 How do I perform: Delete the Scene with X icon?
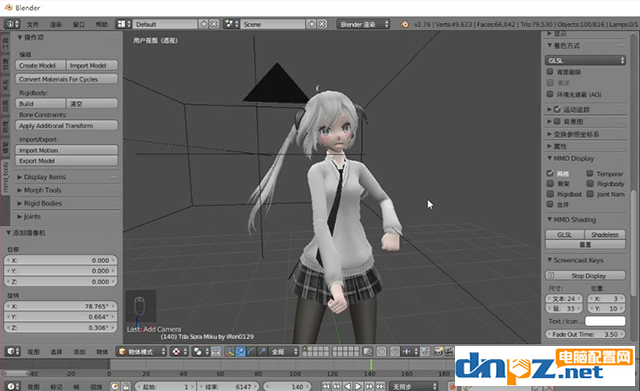tap(322, 24)
